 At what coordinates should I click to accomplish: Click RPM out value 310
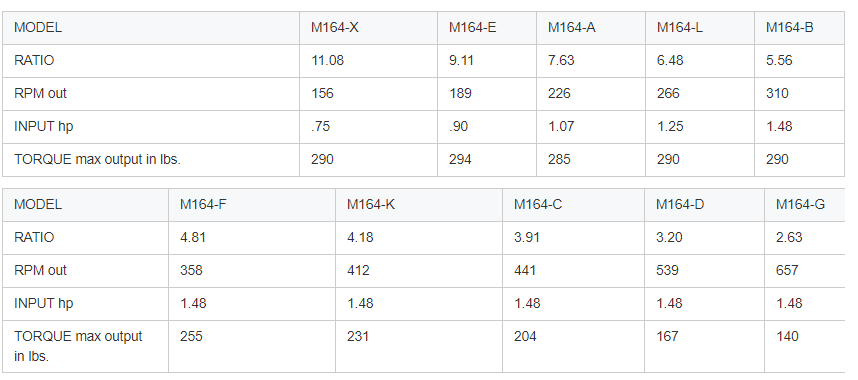(777, 94)
